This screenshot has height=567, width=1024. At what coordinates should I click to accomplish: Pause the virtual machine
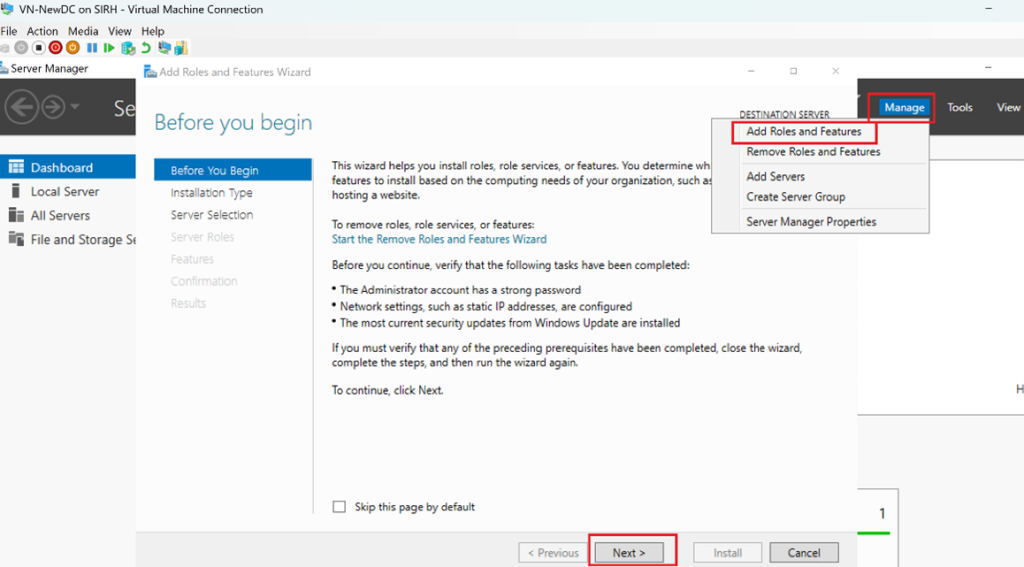pos(92,48)
